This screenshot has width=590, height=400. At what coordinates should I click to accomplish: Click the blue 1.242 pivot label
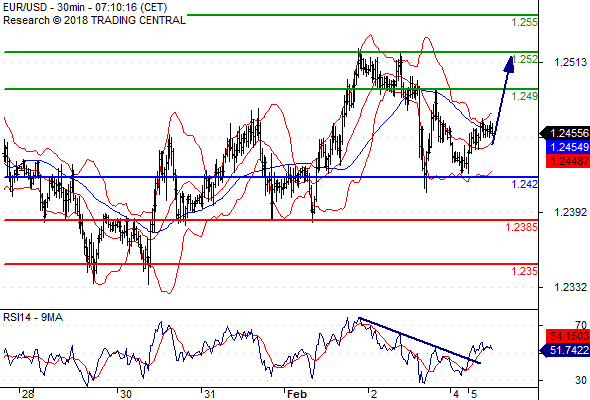pyautogui.click(x=525, y=184)
